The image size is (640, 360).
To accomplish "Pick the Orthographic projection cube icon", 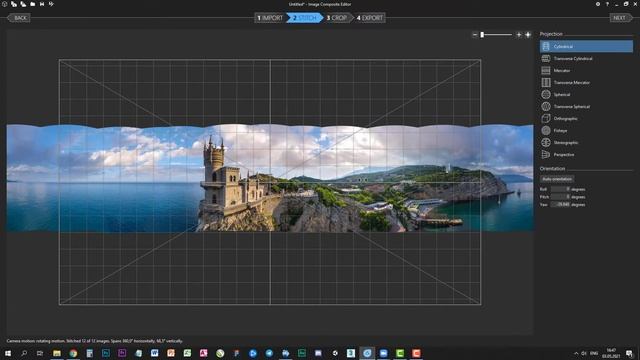I will [546, 118].
